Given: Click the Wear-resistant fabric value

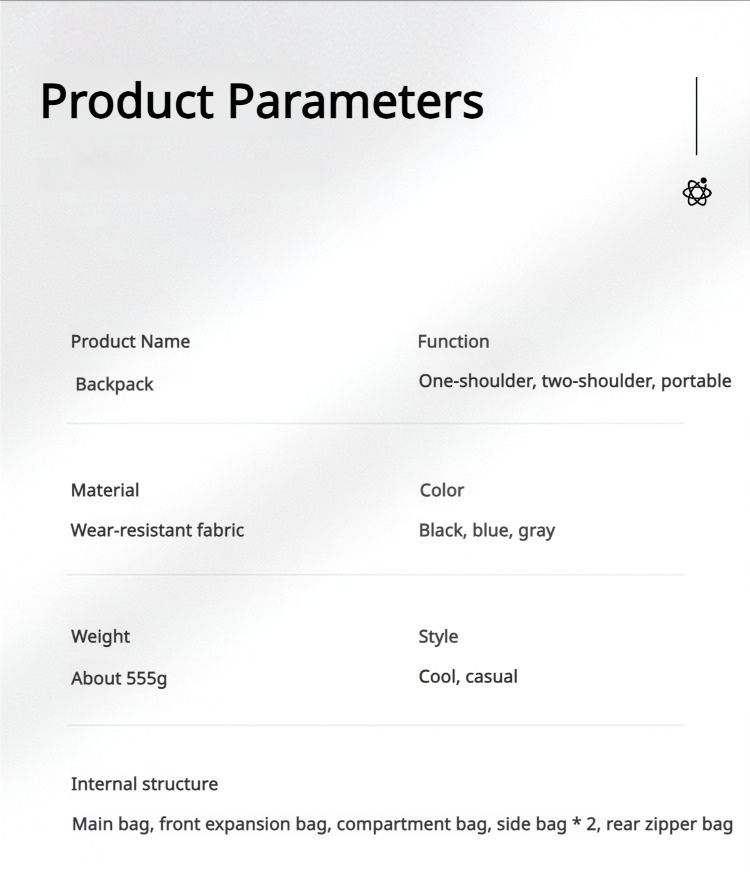Looking at the screenshot, I should [x=157, y=530].
